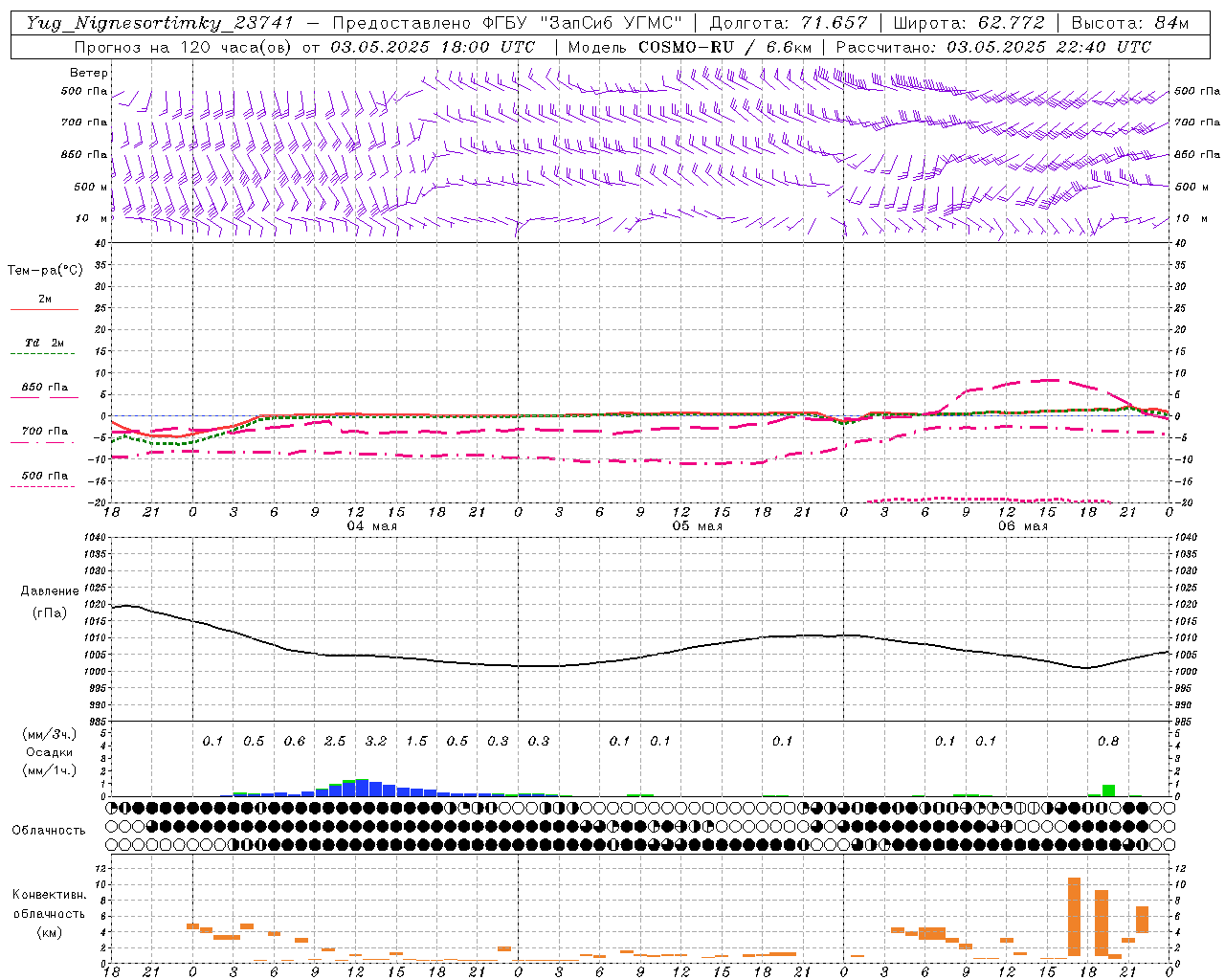This screenshot has width=1225, height=980.
Task: Click the 3-hour precipitation value 1.5
Action: (x=416, y=742)
